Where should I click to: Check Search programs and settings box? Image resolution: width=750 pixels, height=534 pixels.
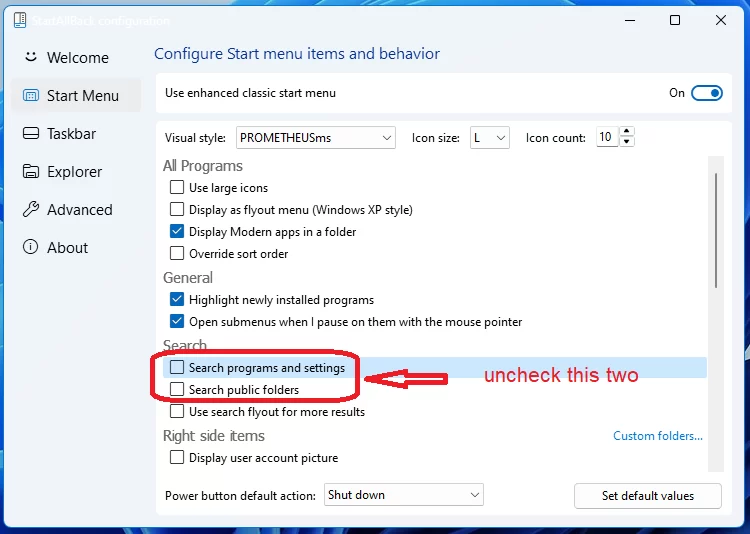tap(177, 368)
